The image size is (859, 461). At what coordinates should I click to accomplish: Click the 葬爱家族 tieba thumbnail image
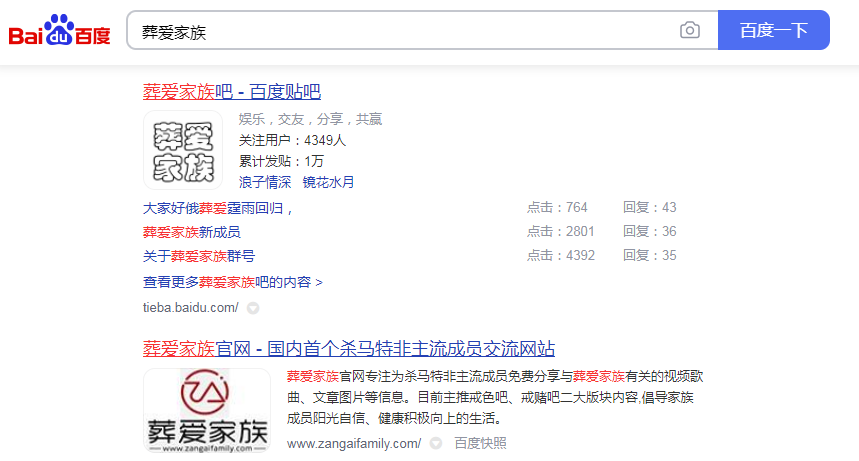tap(183, 150)
